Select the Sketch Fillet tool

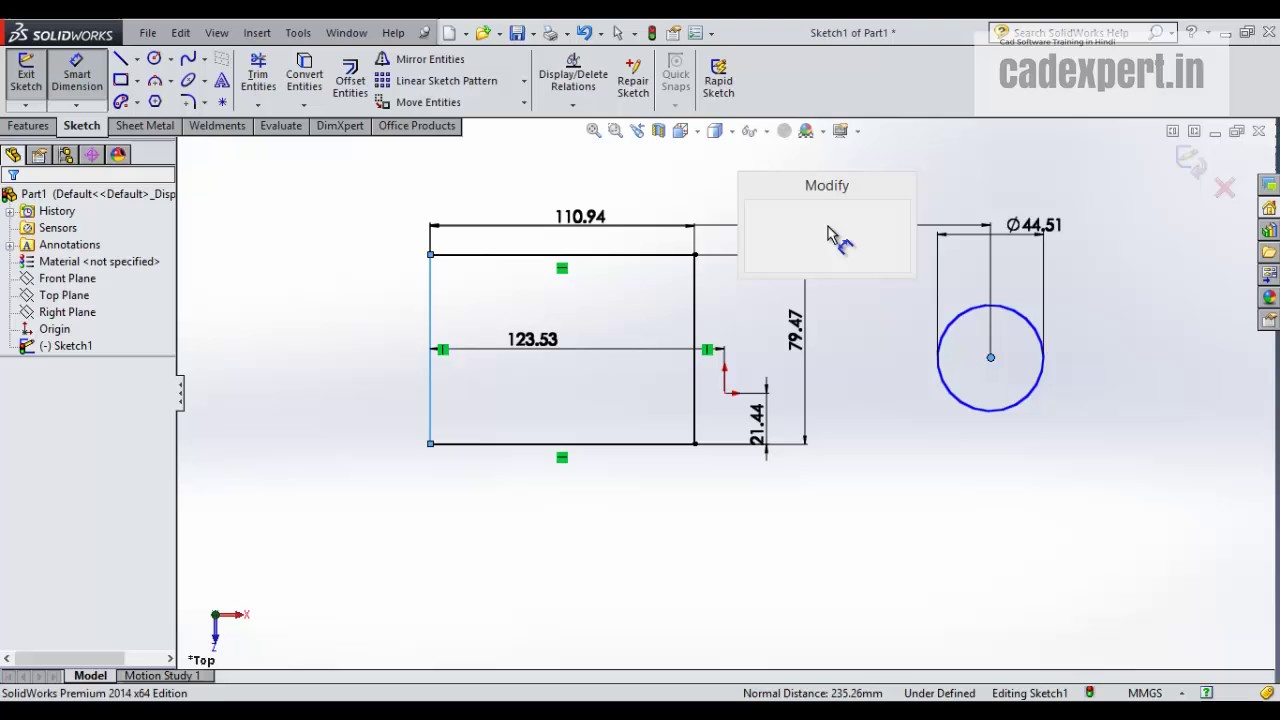point(188,102)
